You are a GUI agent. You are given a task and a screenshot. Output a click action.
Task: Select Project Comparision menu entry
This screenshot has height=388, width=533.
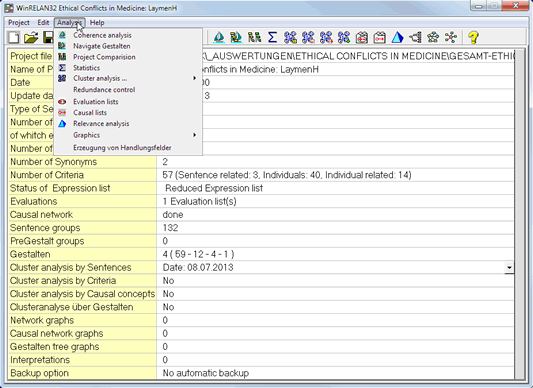[128, 57]
